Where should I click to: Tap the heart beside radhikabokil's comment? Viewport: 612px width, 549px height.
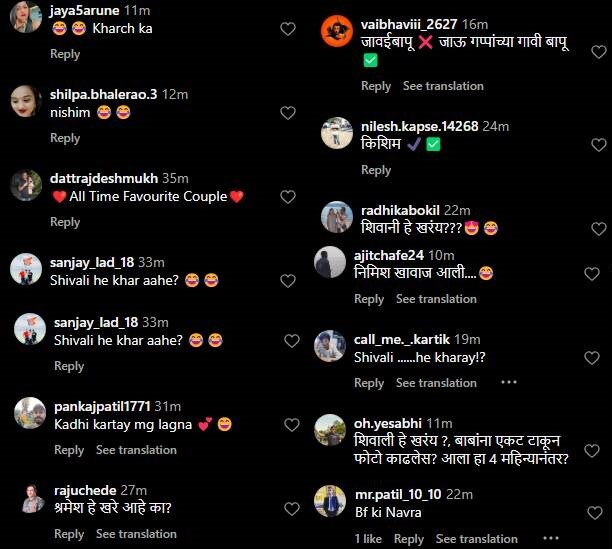pyautogui.click(x=599, y=229)
